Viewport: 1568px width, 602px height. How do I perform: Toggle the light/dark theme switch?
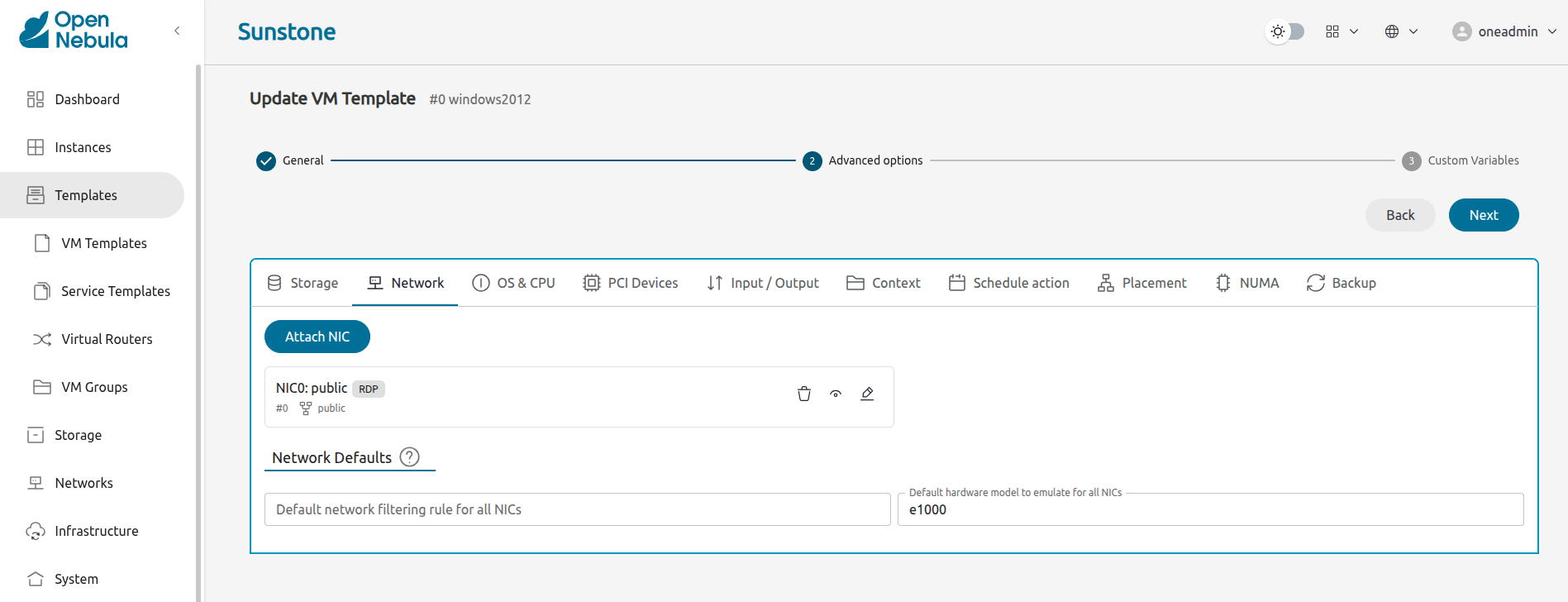(x=1285, y=31)
